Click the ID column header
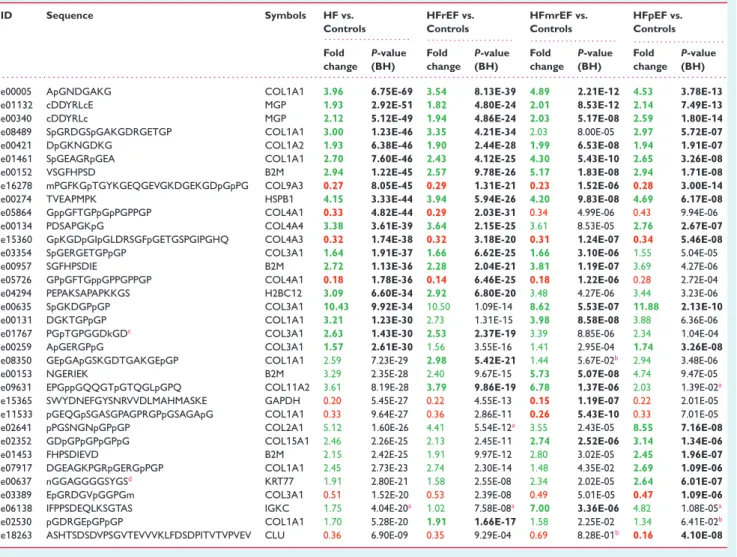This screenshot has height=557, width=737. (7, 16)
